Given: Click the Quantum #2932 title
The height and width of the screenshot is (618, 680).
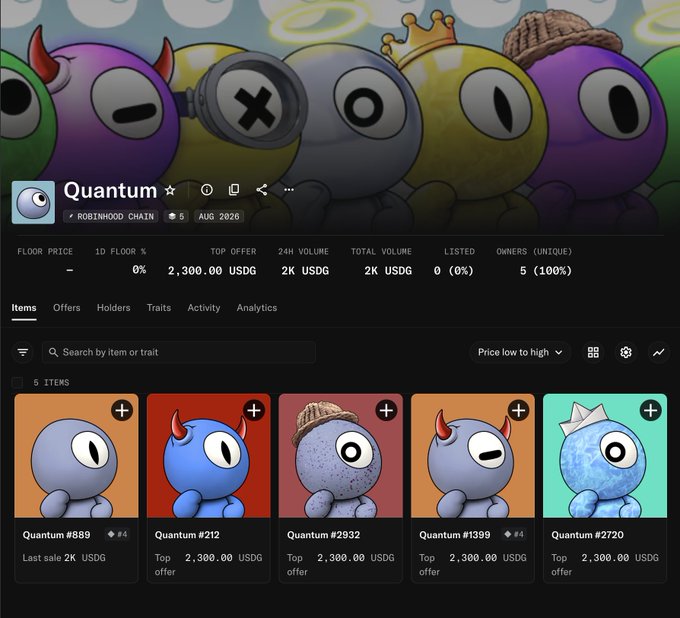Looking at the screenshot, I should point(324,535).
